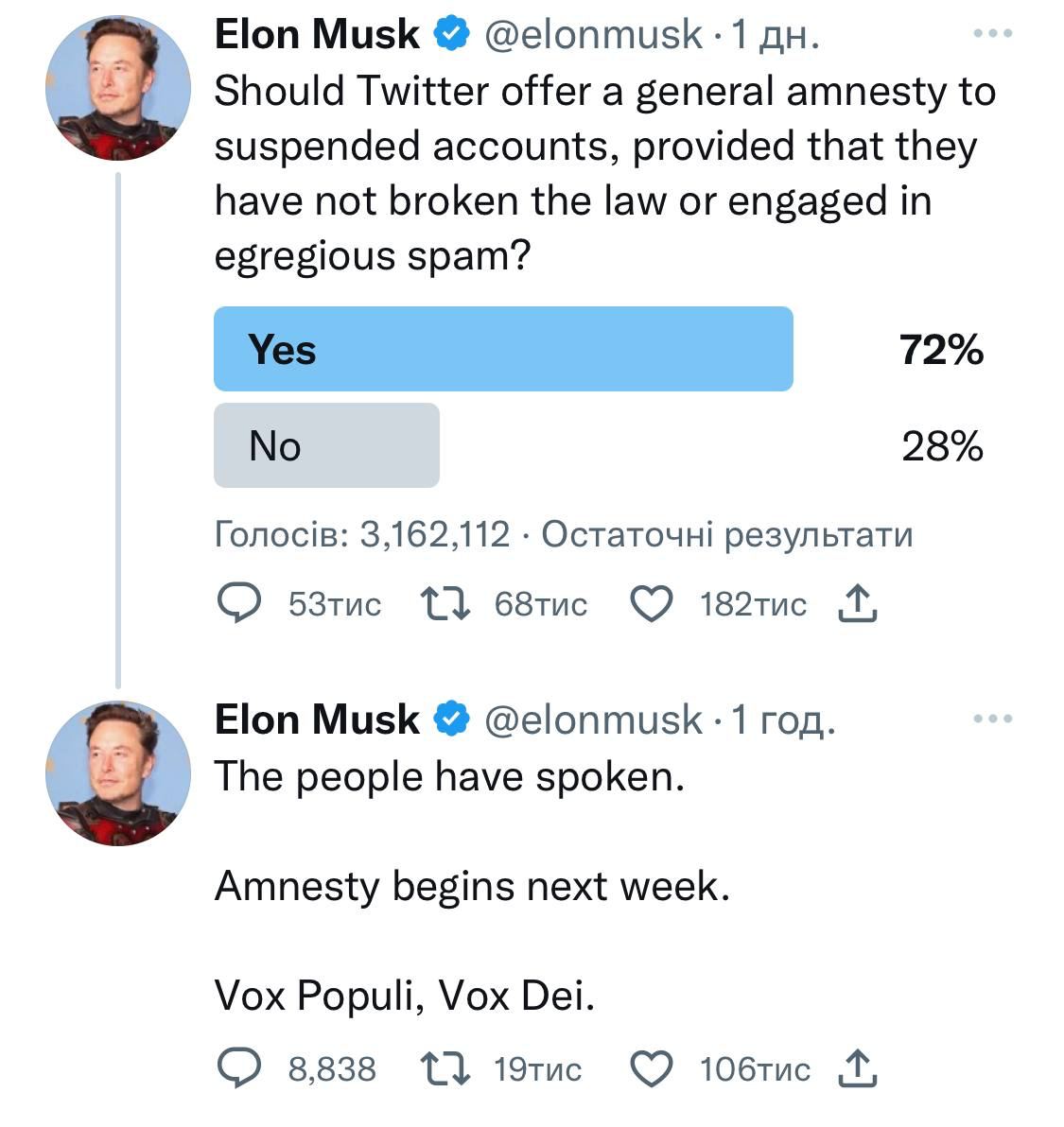Viewport: 1064px width, 1127px height.
Task: Click Elon Musk name on poll tweet
Action: 317,35
